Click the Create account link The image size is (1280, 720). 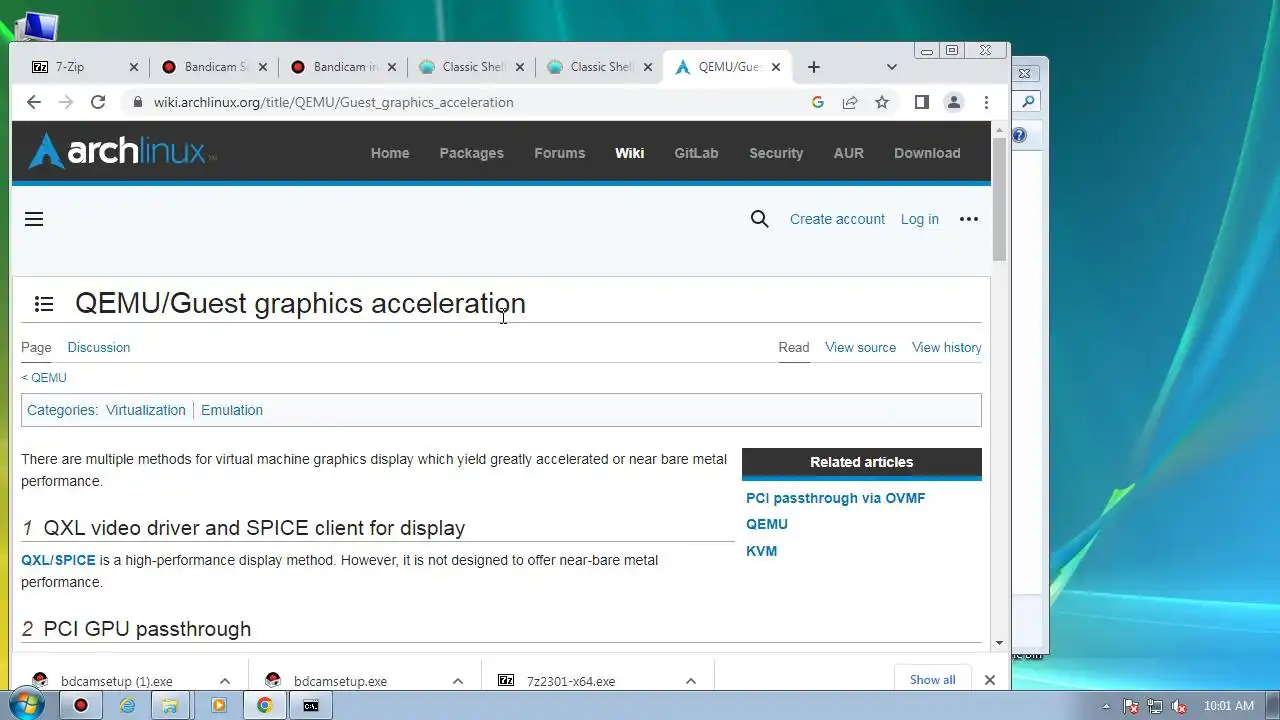click(x=837, y=219)
